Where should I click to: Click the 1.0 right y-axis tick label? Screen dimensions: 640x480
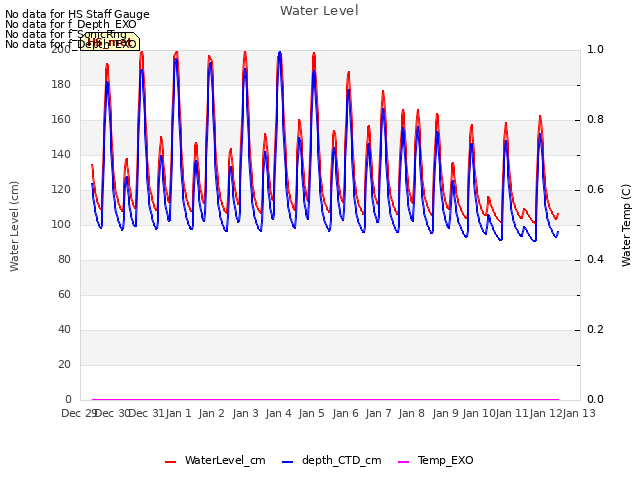pyautogui.click(x=595, y=49)
